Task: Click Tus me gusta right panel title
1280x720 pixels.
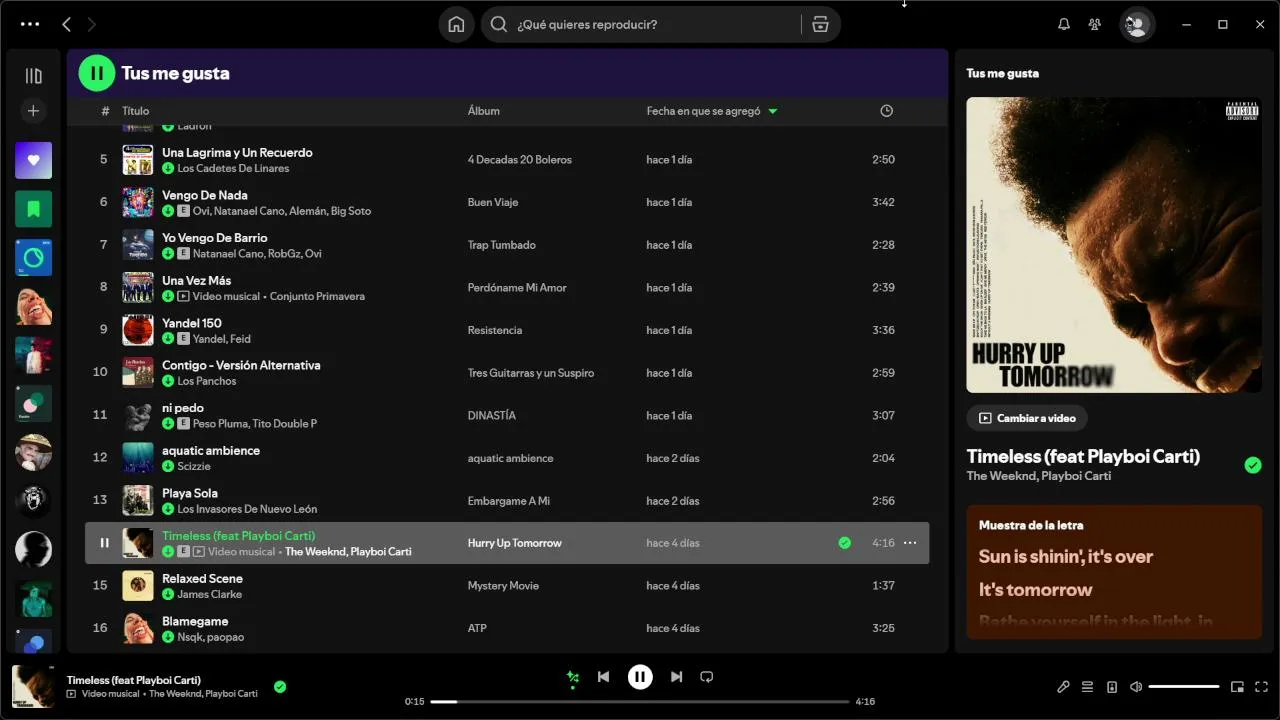Action: pos(1002,73)
